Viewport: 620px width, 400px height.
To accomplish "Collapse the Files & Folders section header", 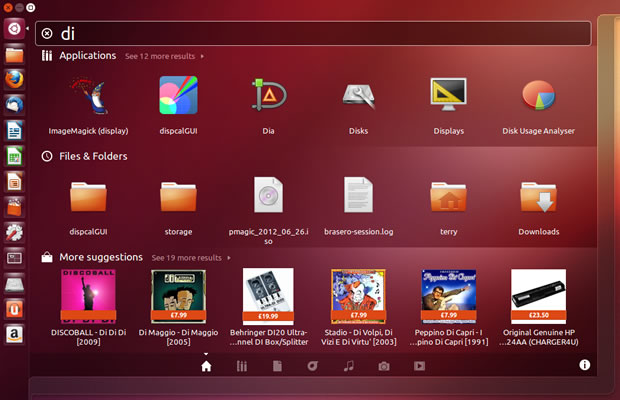I will [x=93, y=156].
